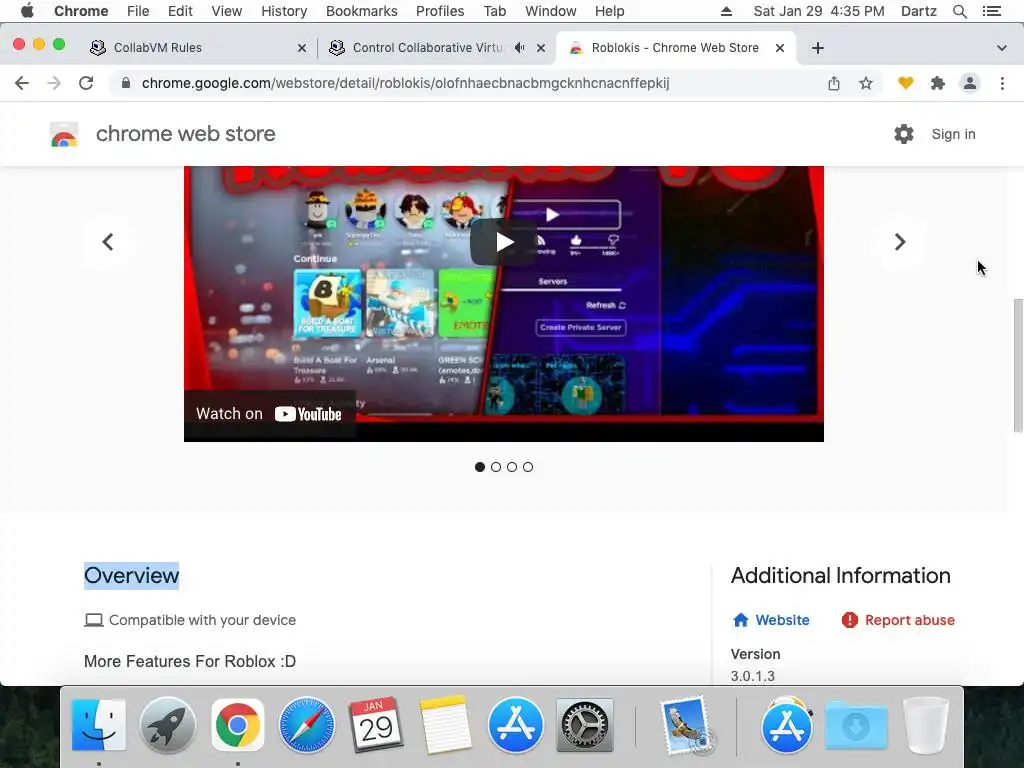
Task: Click the Chrome Web Store logo
Action: (64, 134)
